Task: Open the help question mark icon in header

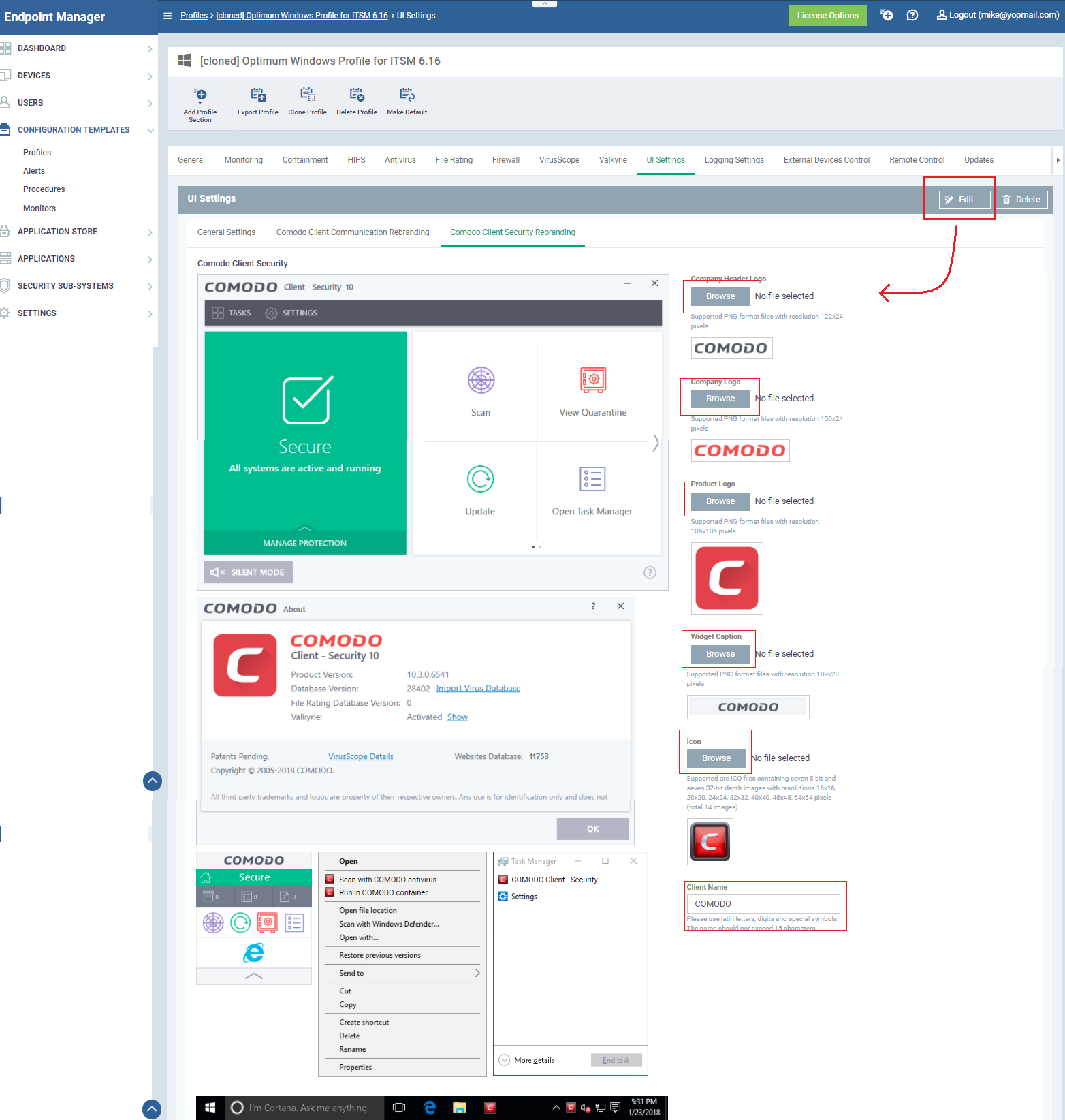Action: (912, 15)
